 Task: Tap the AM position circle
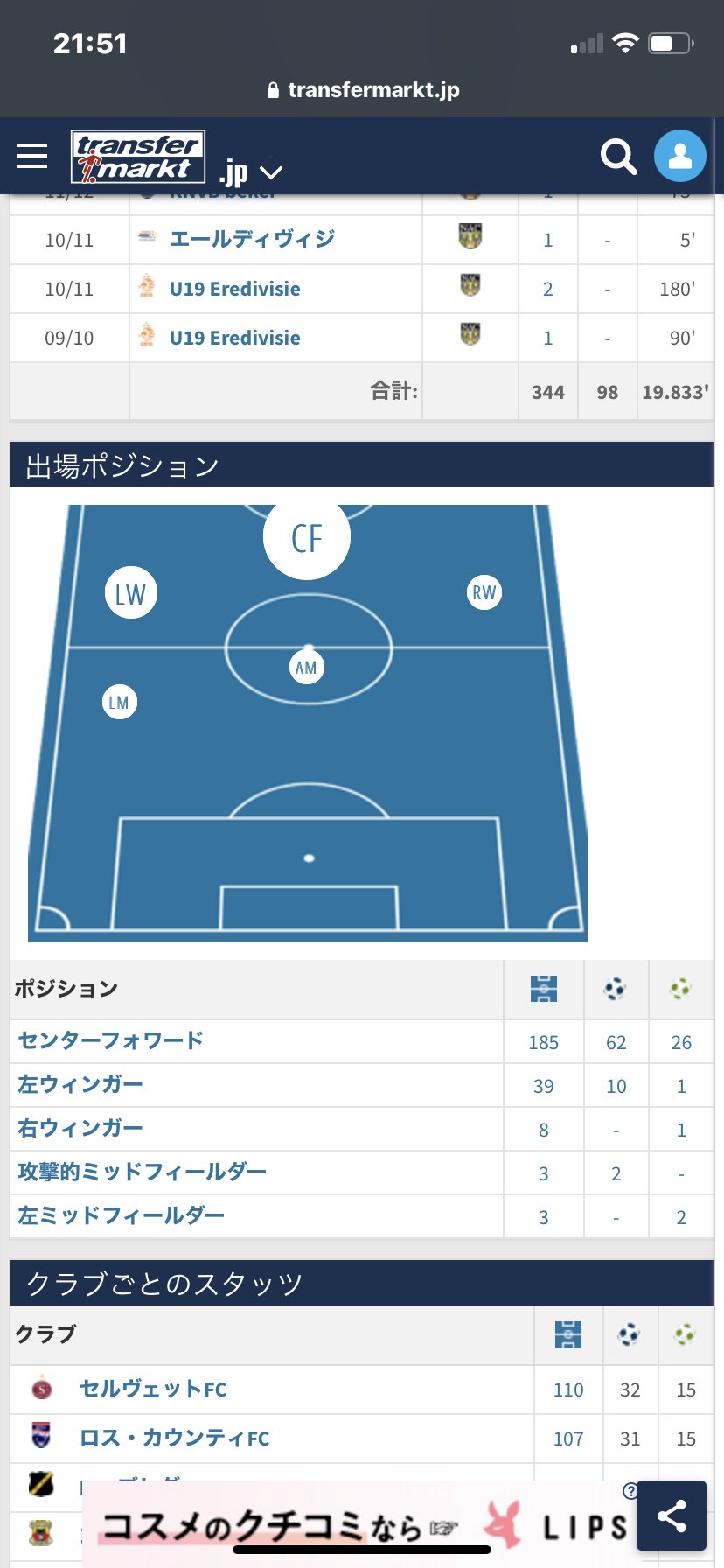tap(306, 668)
